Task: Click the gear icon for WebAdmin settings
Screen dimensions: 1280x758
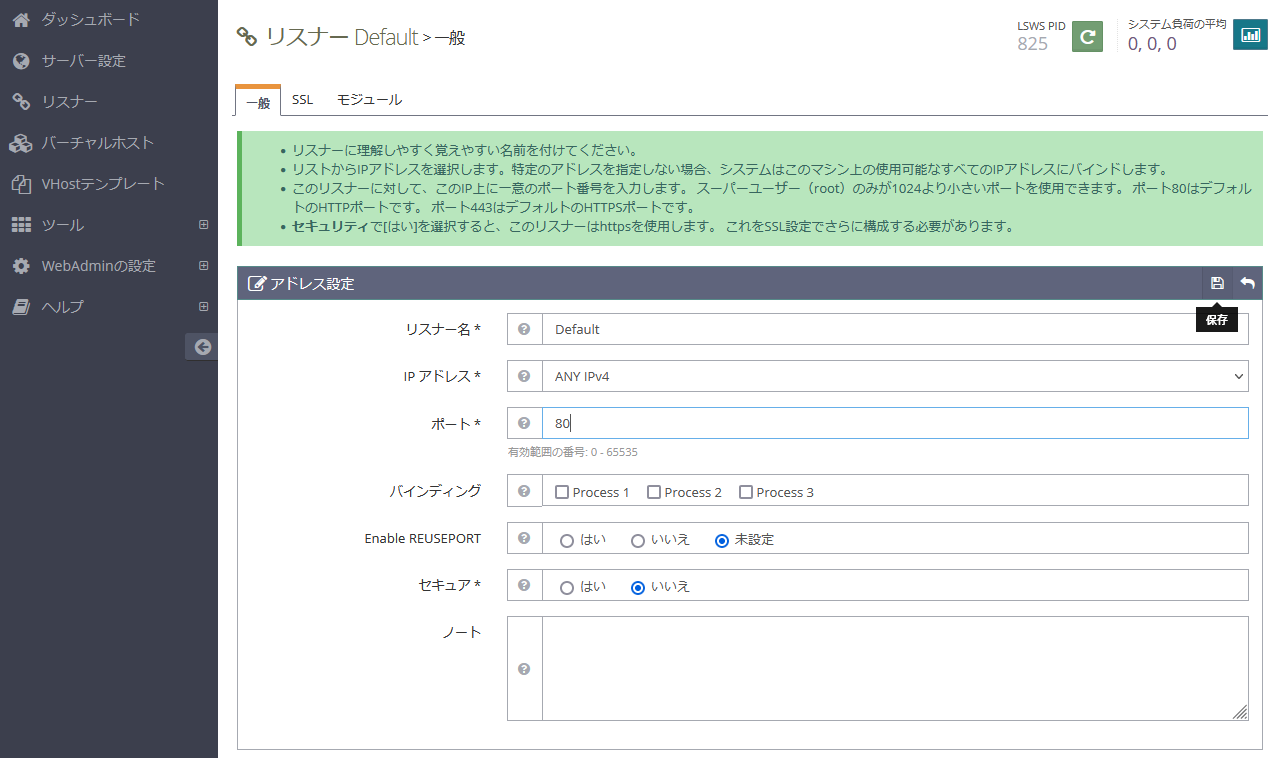Action: 21,266
